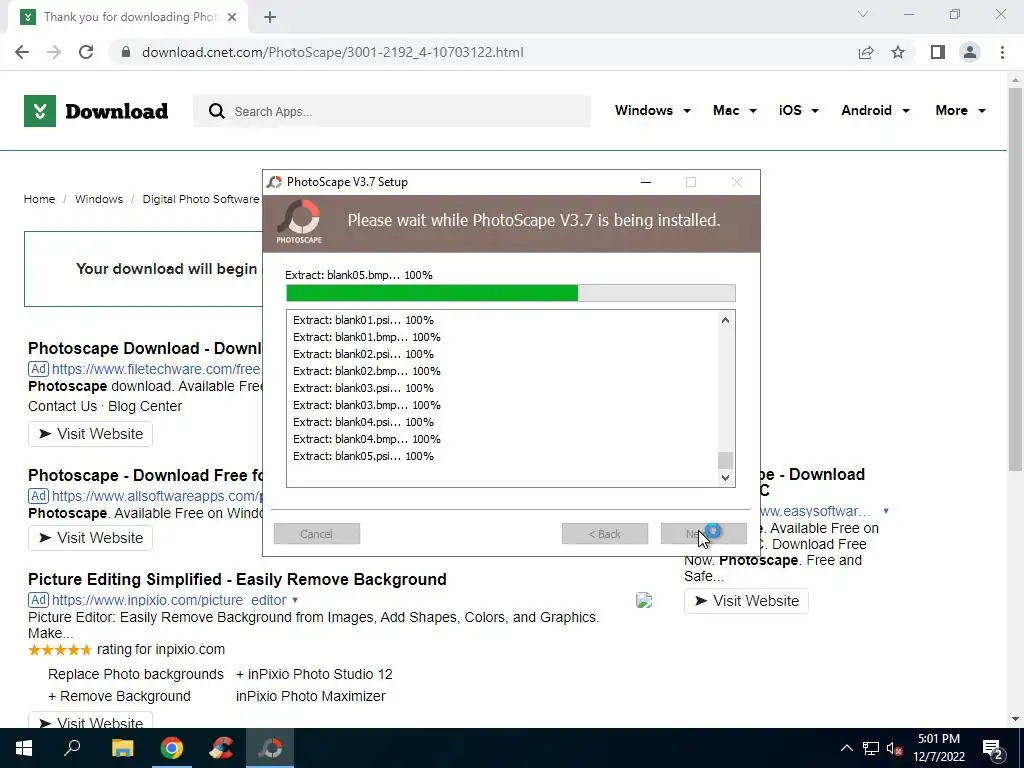Click '< Back' in PhotoScape setup
This screenshot has height=768, width=1024.
pyautogui.click(x=605, y=534)
